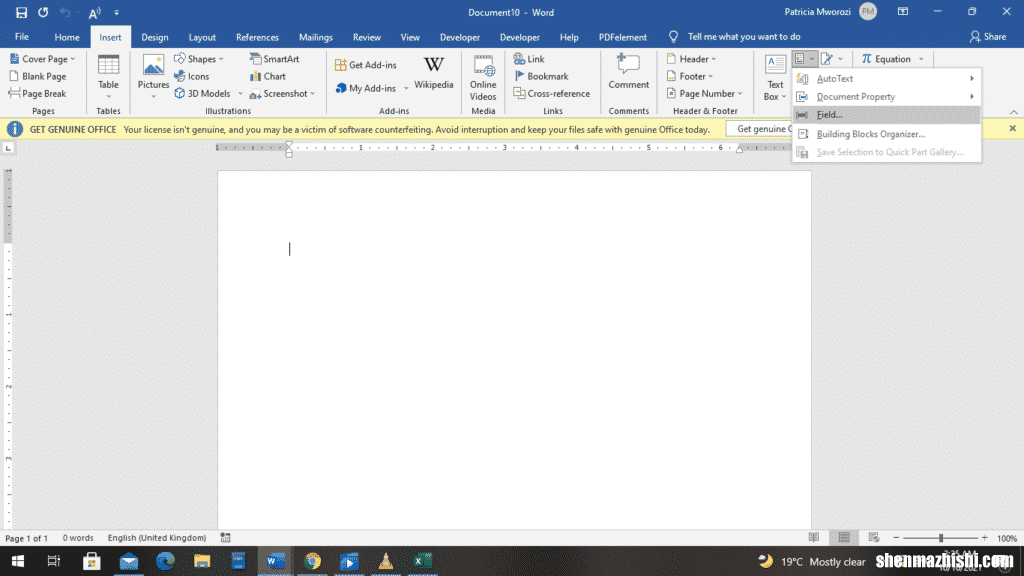
Task: Insert an Equation
Action: click(x=887, y=59)
